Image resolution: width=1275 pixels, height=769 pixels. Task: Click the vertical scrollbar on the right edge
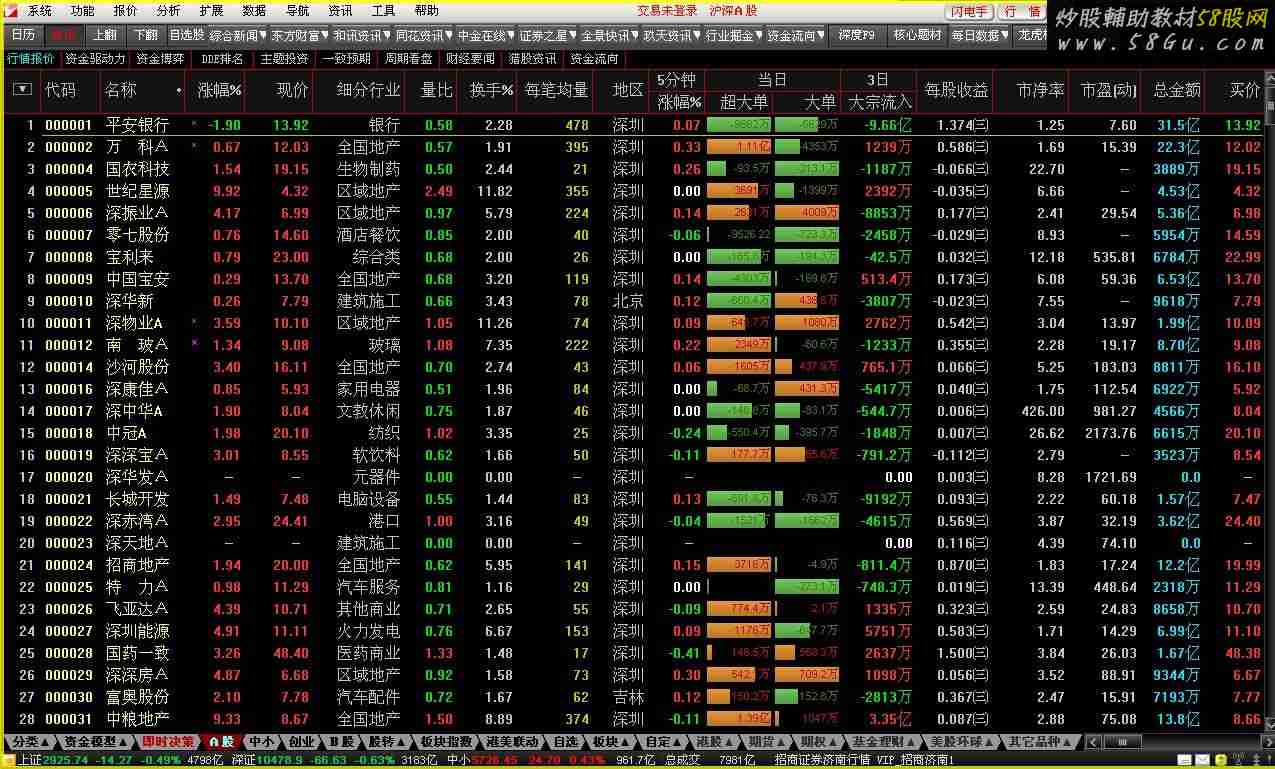point(1270,400)
